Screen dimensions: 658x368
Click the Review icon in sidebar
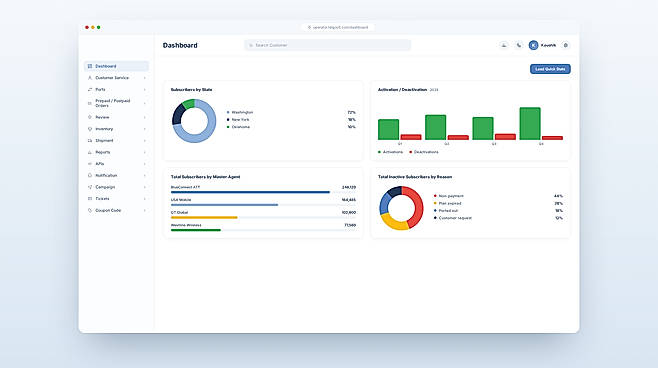[90, 117]
